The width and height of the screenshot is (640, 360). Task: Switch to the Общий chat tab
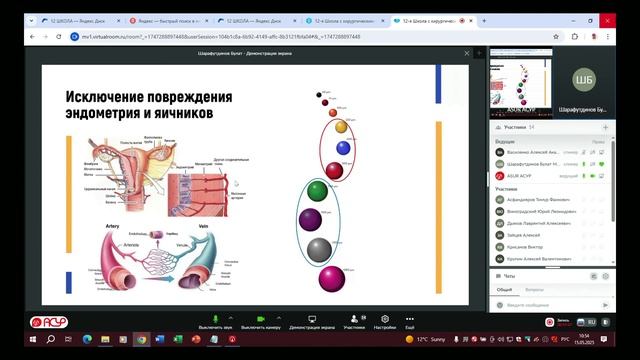pos(504,289)
